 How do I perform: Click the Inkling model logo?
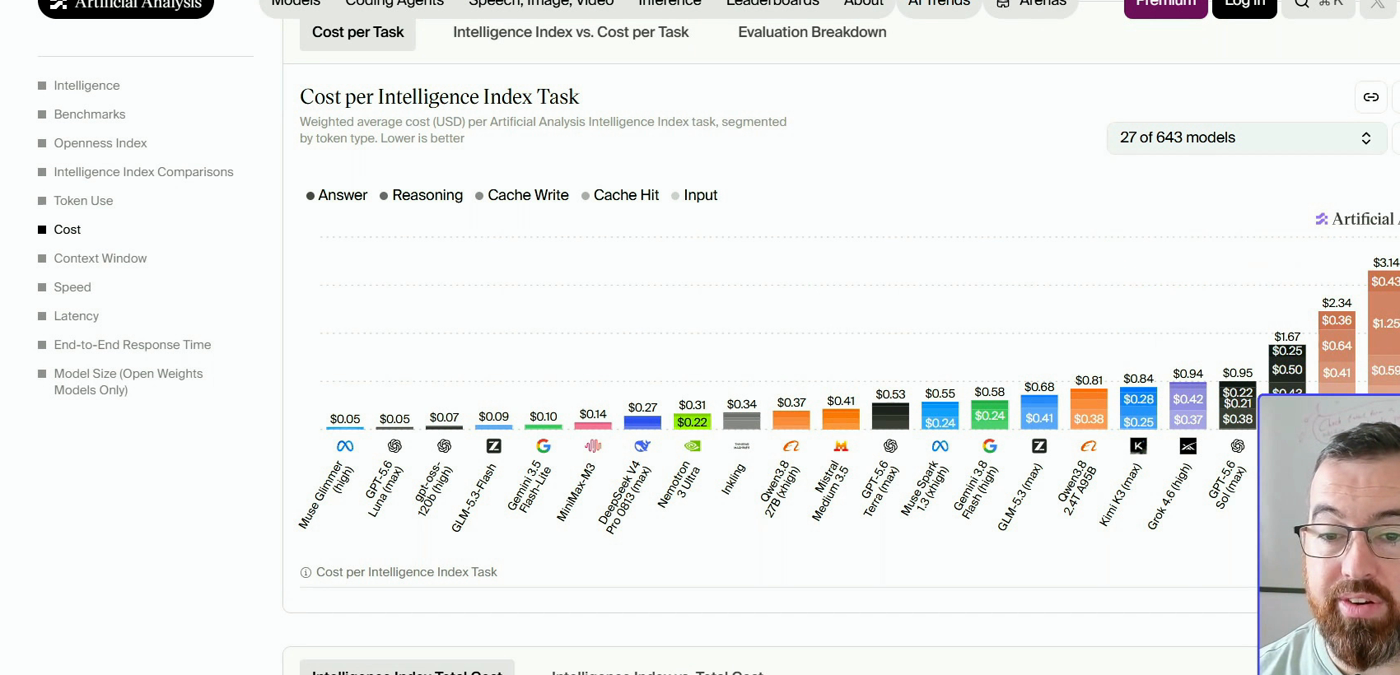click(x=742, y=446)
